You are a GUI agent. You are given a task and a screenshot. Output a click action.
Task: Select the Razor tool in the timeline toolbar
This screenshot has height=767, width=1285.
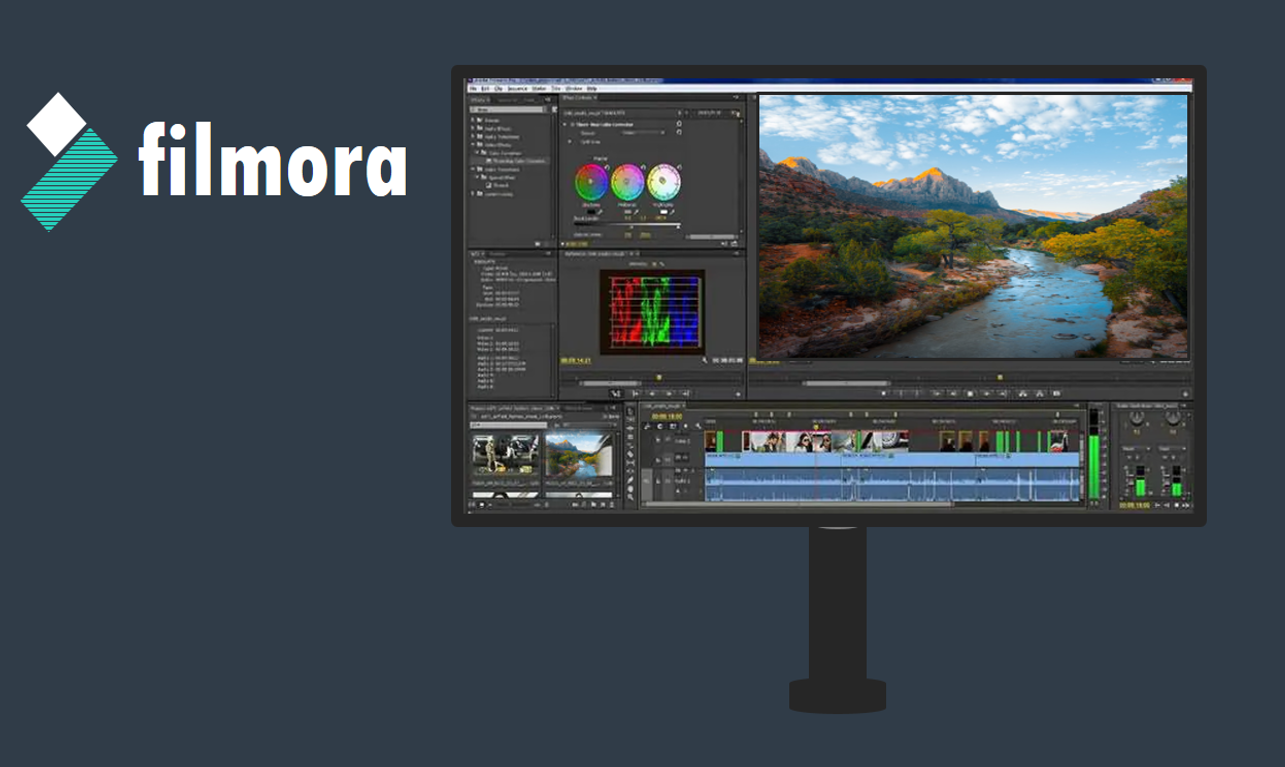click(629, 453)
